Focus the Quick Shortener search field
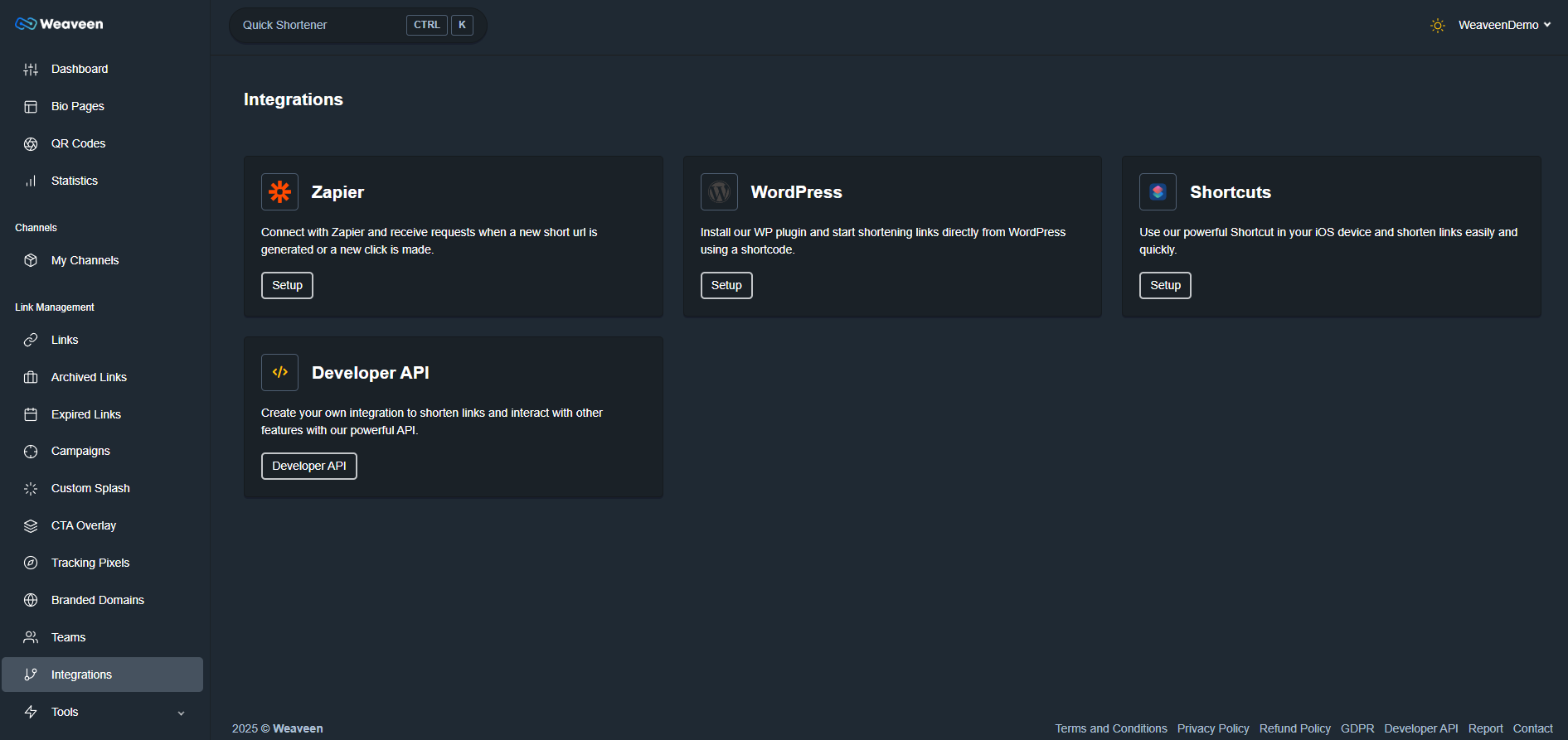 pyautogui.click(x=320, y=26)
